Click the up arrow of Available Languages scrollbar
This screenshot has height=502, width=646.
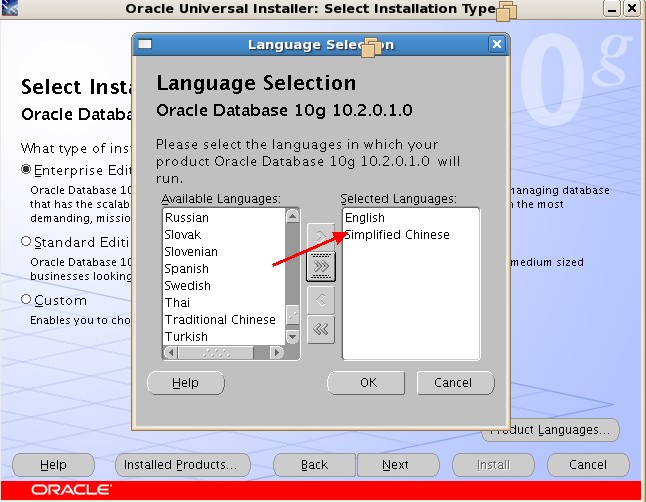click(292, 216)
